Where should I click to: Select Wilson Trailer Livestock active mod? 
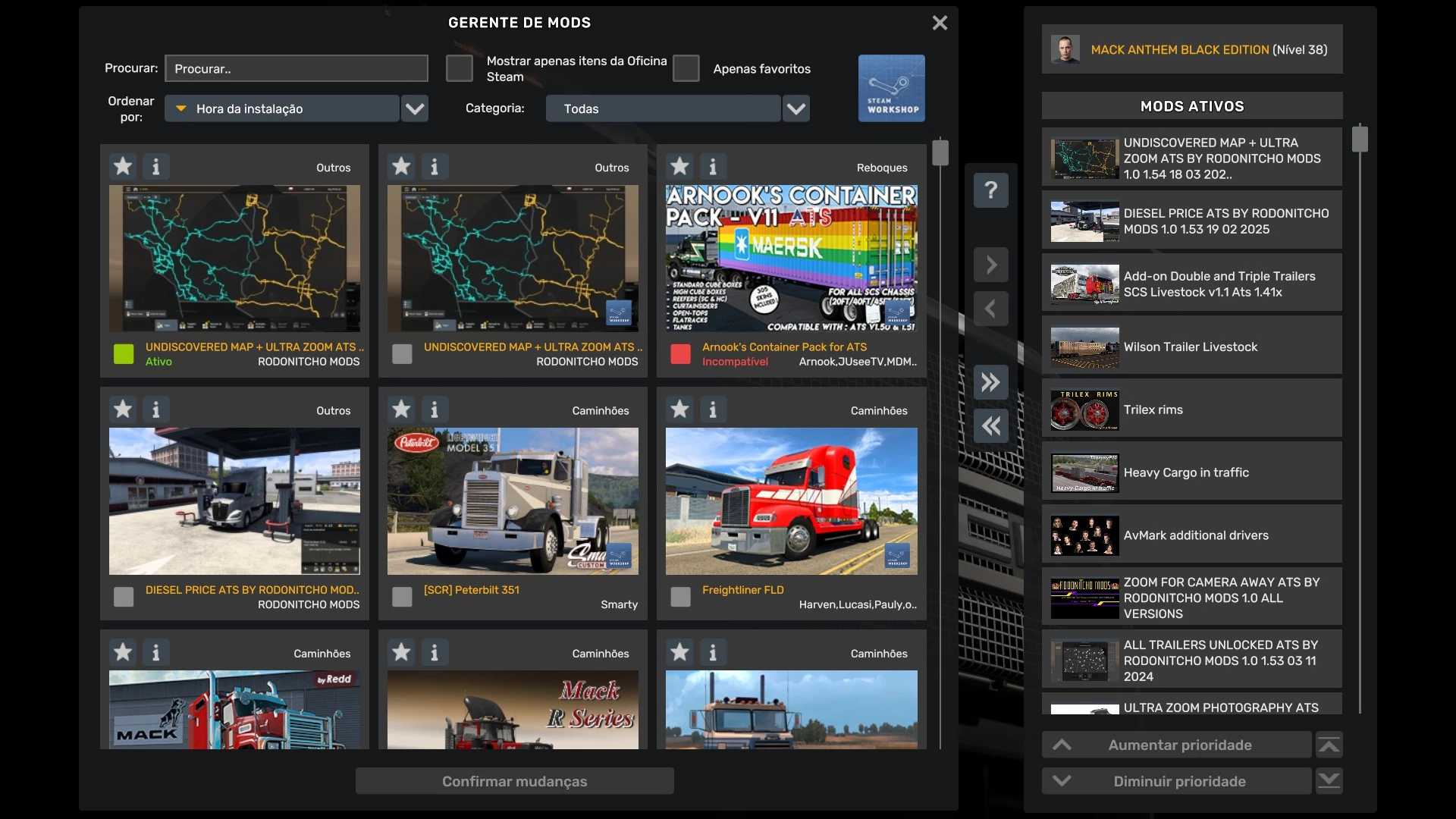[x=1191, y=347]
